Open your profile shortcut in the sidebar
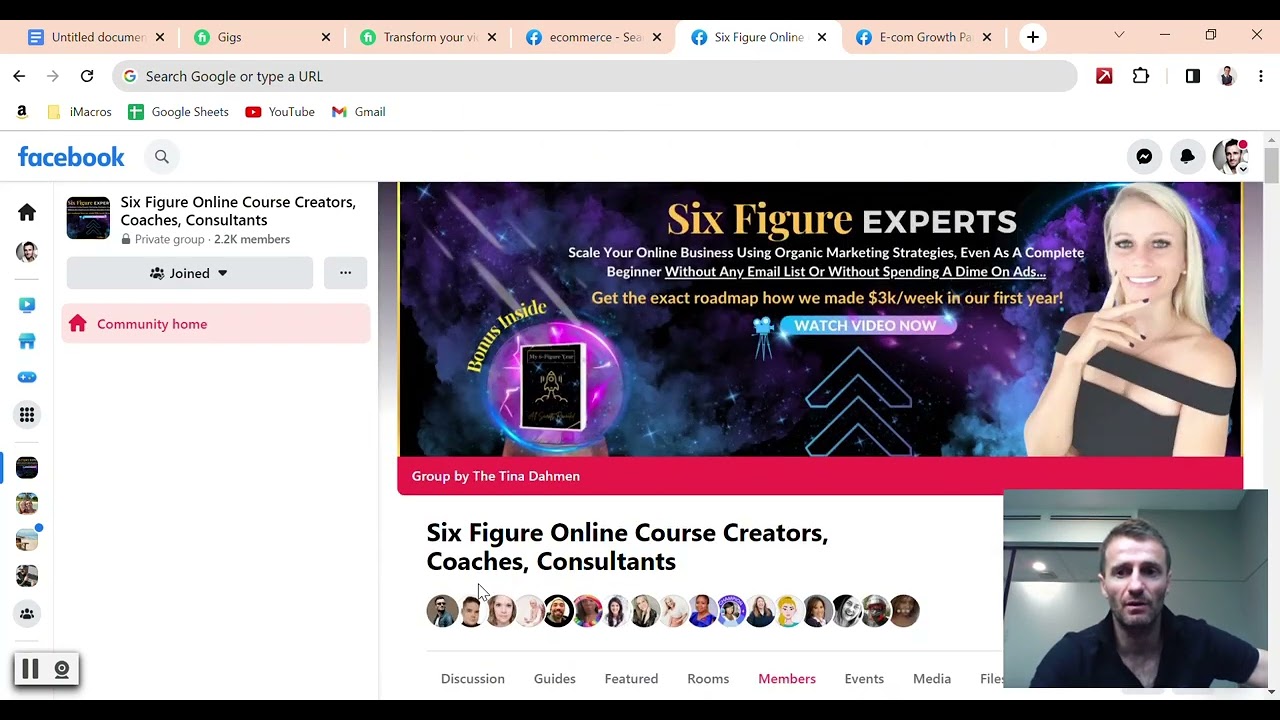The width and height of the screenshot is (1280, 720). pyautogui.click(x=27, y=252)
